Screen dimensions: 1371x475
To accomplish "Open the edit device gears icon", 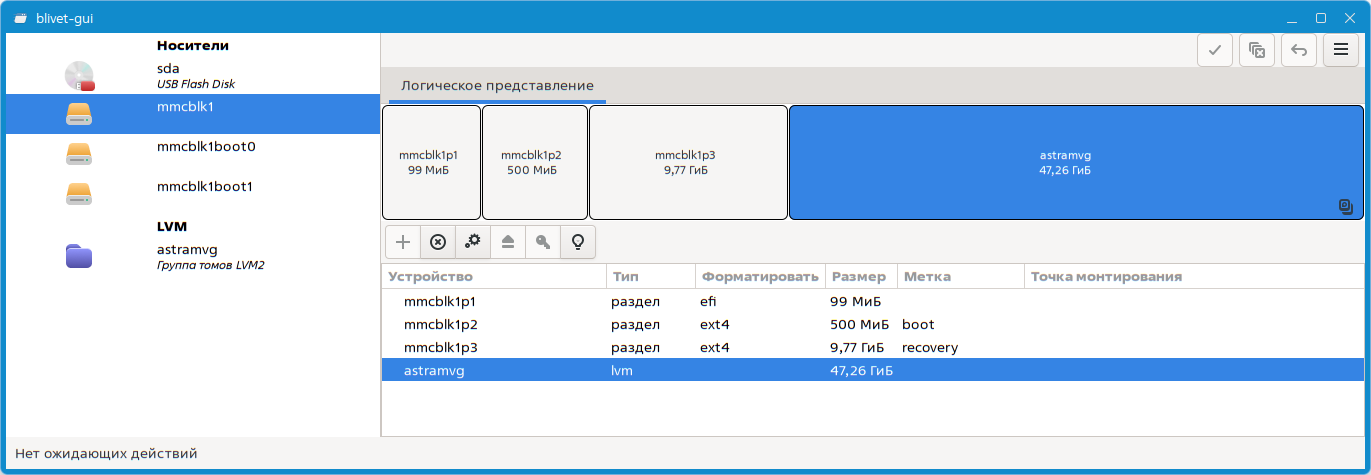I will pos(472,242).
